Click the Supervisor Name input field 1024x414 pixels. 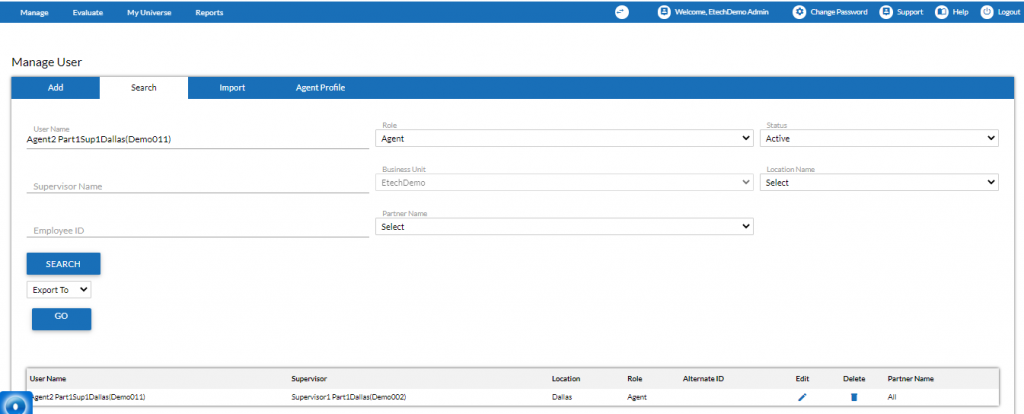tap(198, 185)
